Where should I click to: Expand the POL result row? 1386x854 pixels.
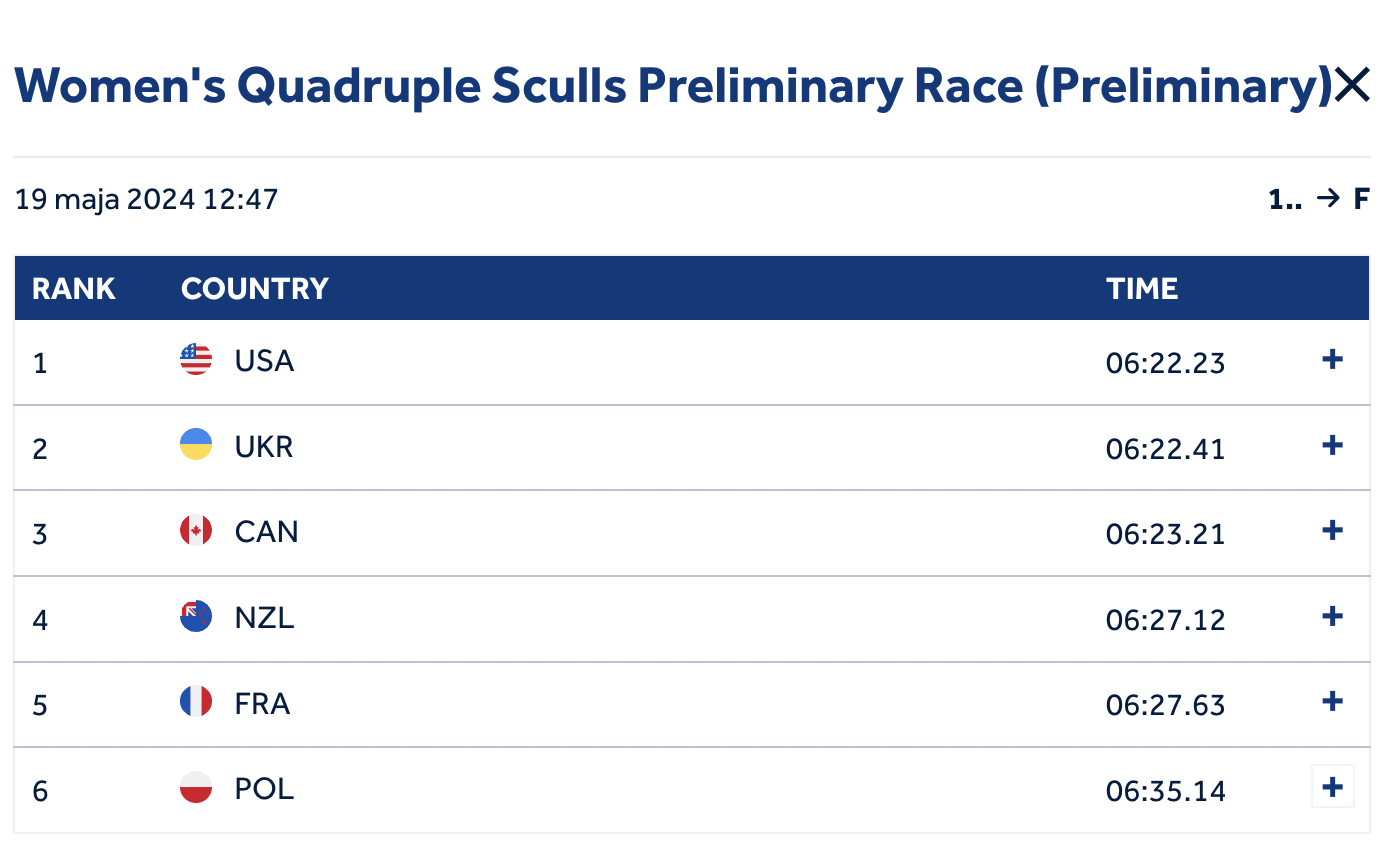pos(1332,788)
